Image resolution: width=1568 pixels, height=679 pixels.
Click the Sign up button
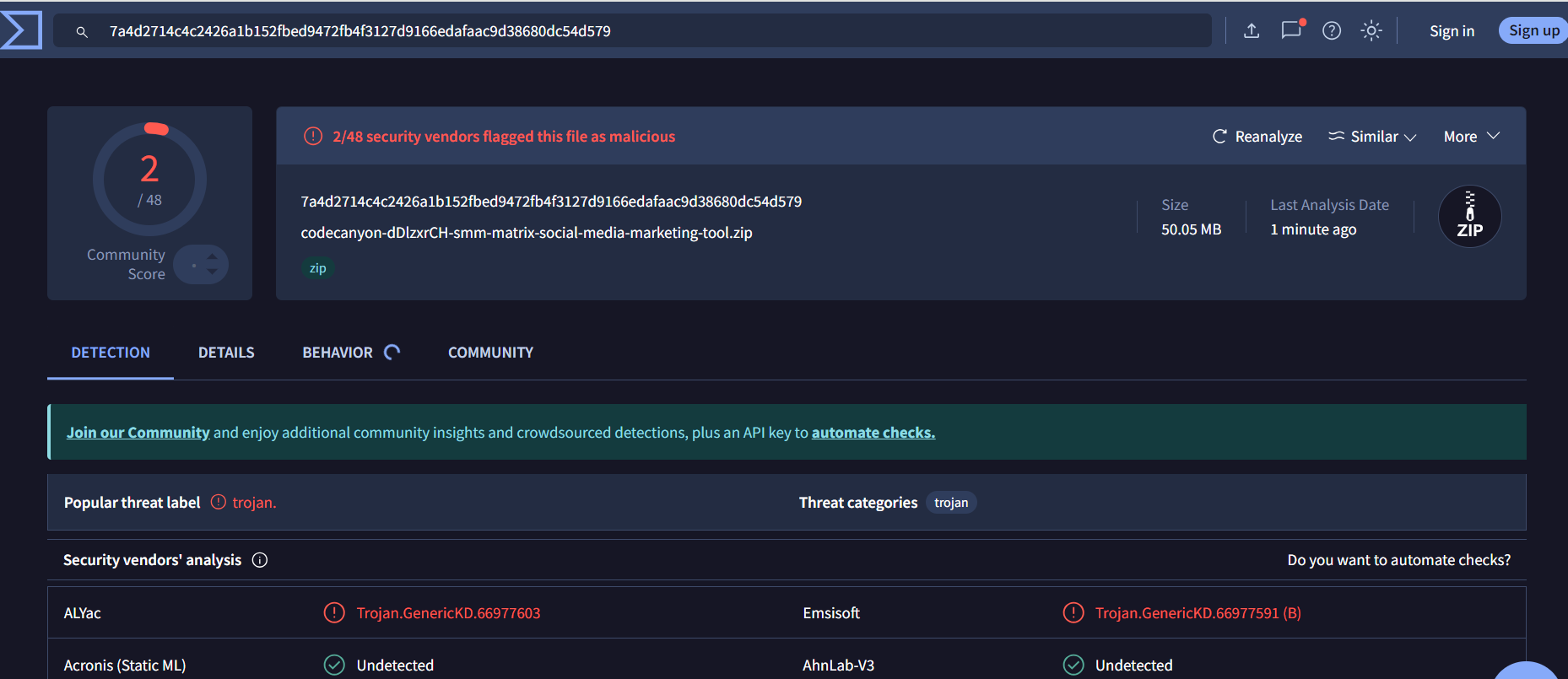tap(1533, 30)
